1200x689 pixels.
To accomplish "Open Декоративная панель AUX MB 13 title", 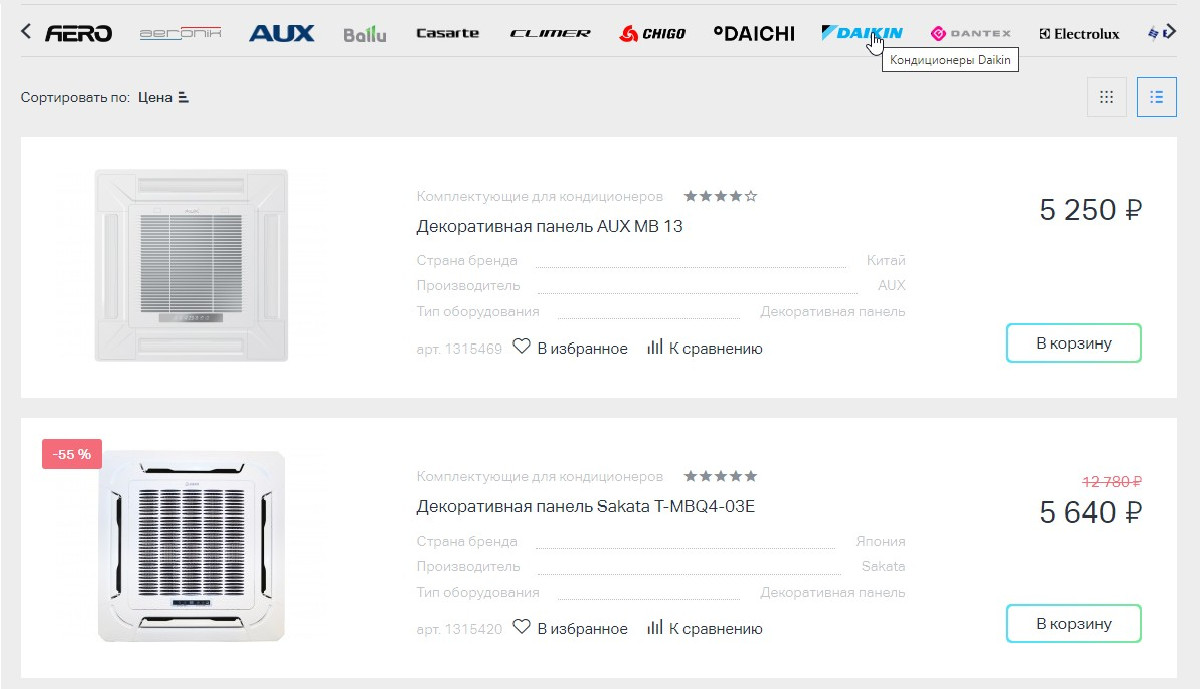I will (549, 226).
